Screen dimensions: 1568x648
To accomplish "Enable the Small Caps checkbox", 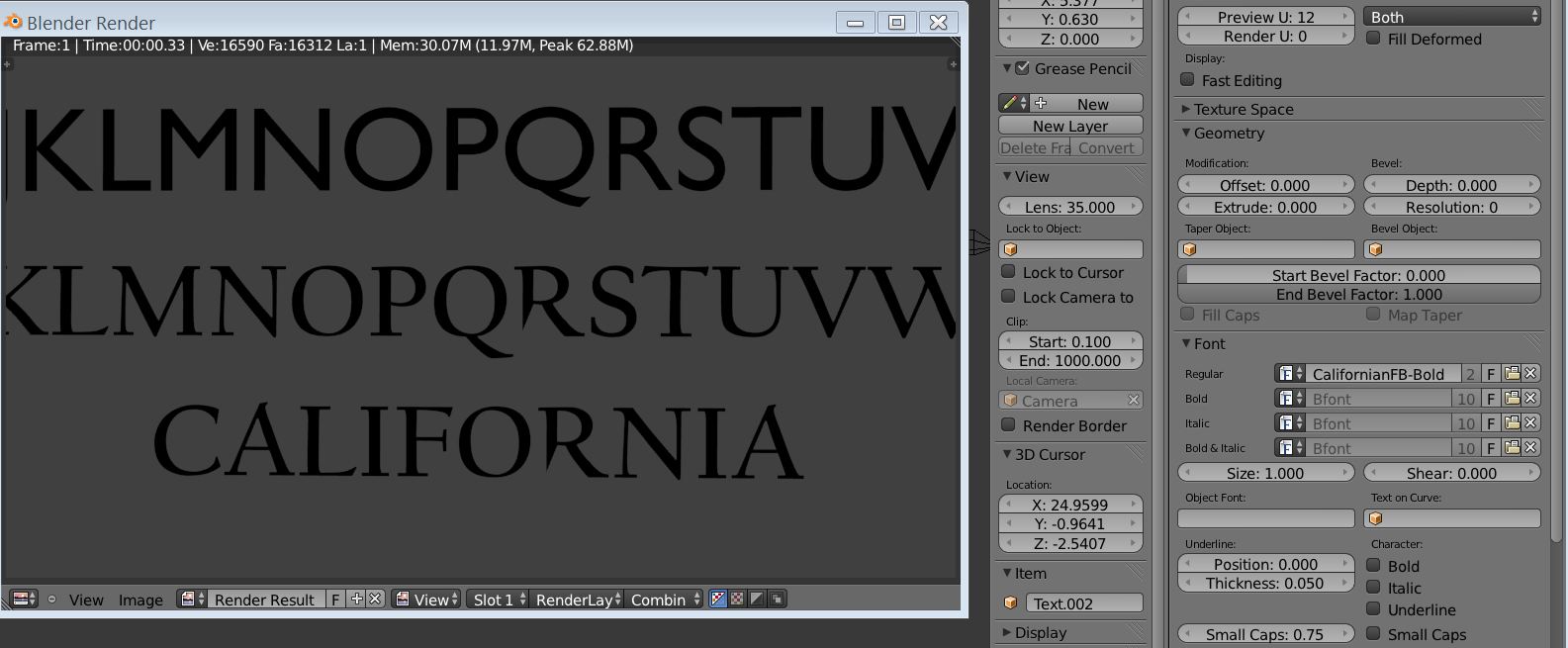I will click(x=1373, y=633).
